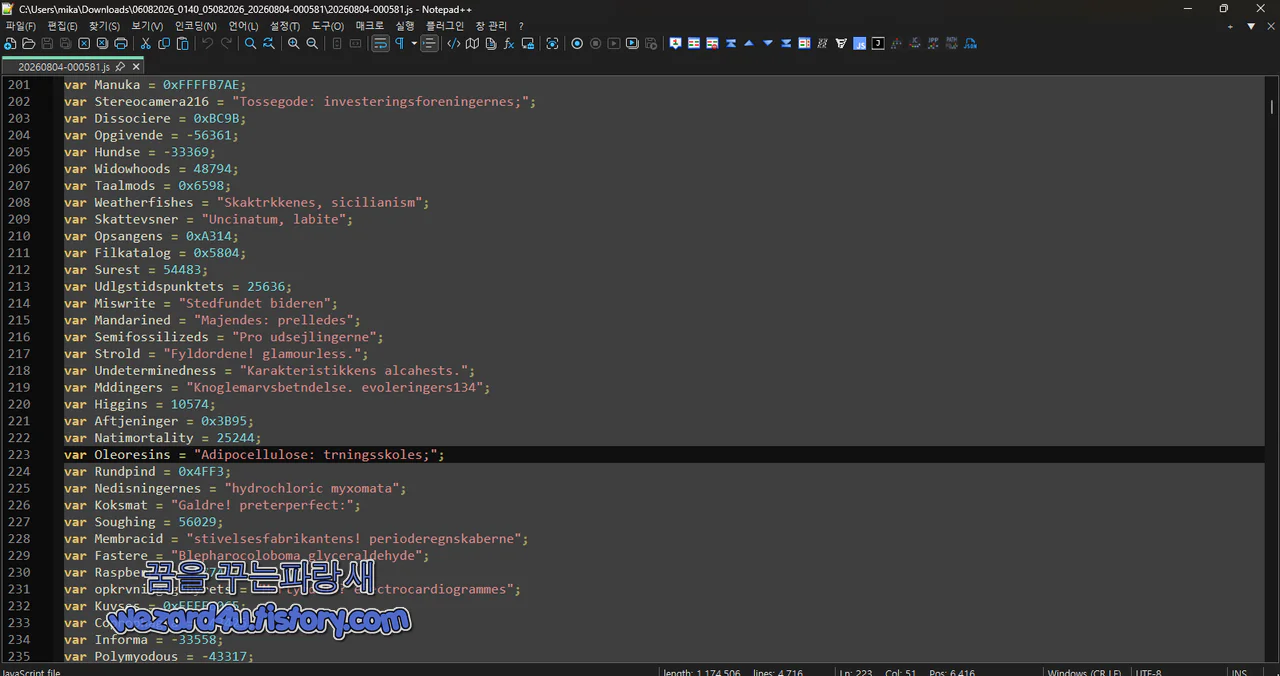Click the blue JS plugin icon
Screen dimensions: 1280x676
coord(859,44)
